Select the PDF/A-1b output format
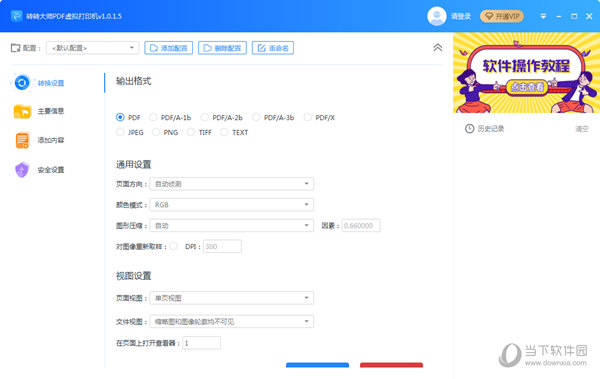The height and width of the screenshot is (379, 600). (x=153, y=117)
